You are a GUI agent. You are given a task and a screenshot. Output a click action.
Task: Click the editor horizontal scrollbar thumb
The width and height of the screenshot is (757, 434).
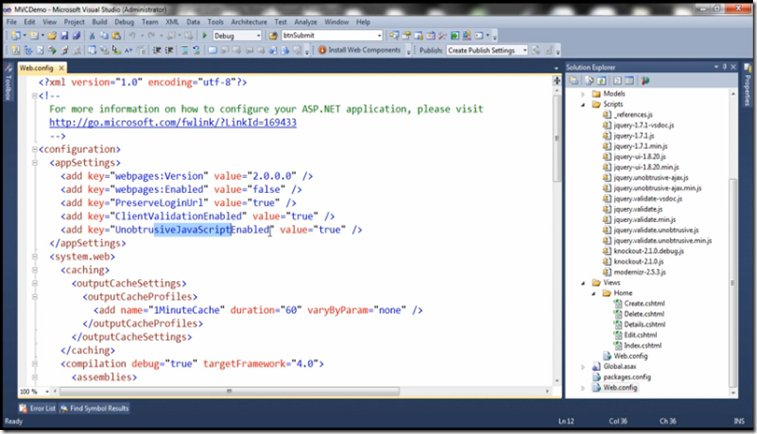(x=229, y=392)
